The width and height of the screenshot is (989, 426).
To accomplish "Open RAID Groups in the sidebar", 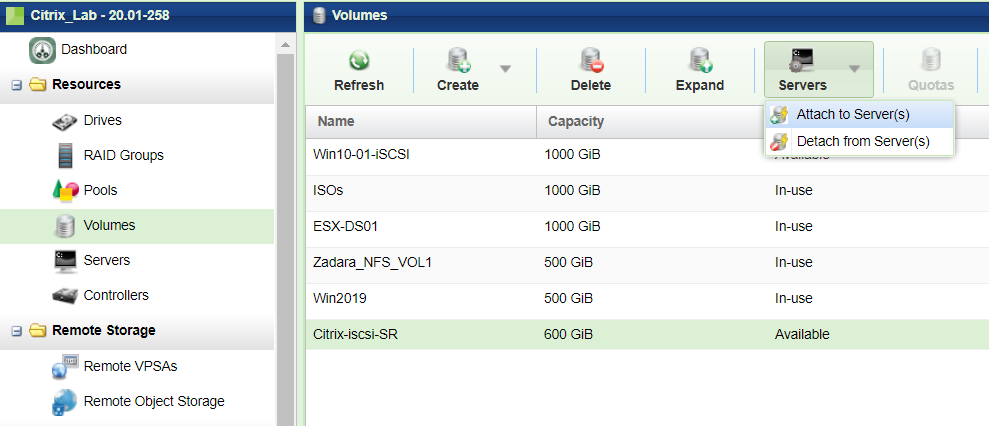I will tap(124, 155).
